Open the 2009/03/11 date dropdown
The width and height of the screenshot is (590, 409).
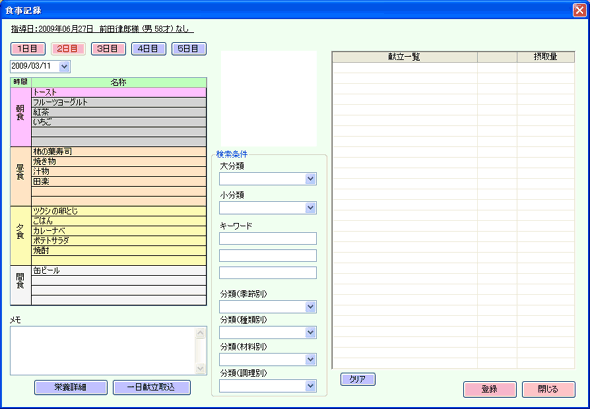(64, 67)
